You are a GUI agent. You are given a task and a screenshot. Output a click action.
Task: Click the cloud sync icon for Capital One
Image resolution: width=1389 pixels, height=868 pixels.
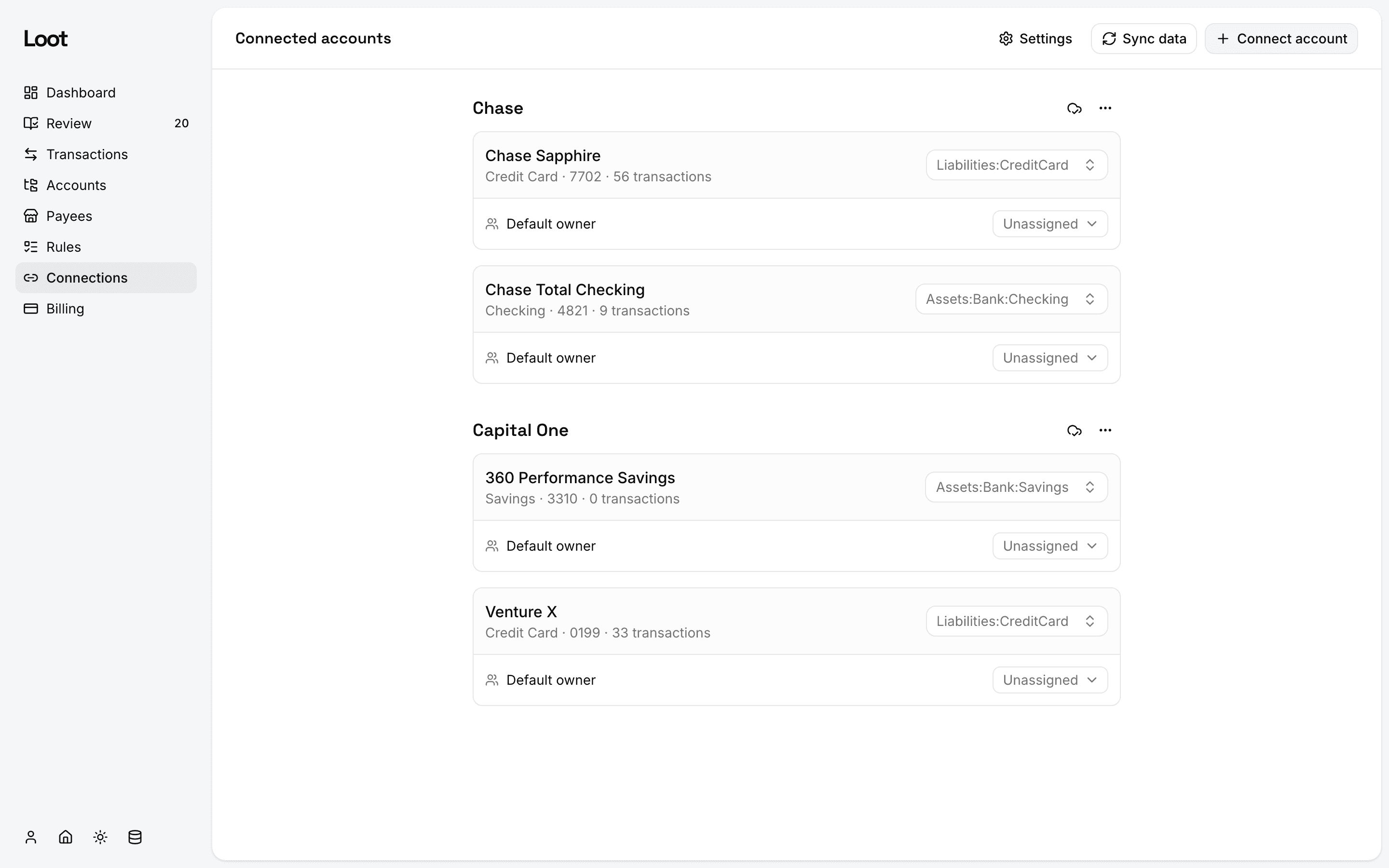pyautogui.click(x=1075, y=431)
